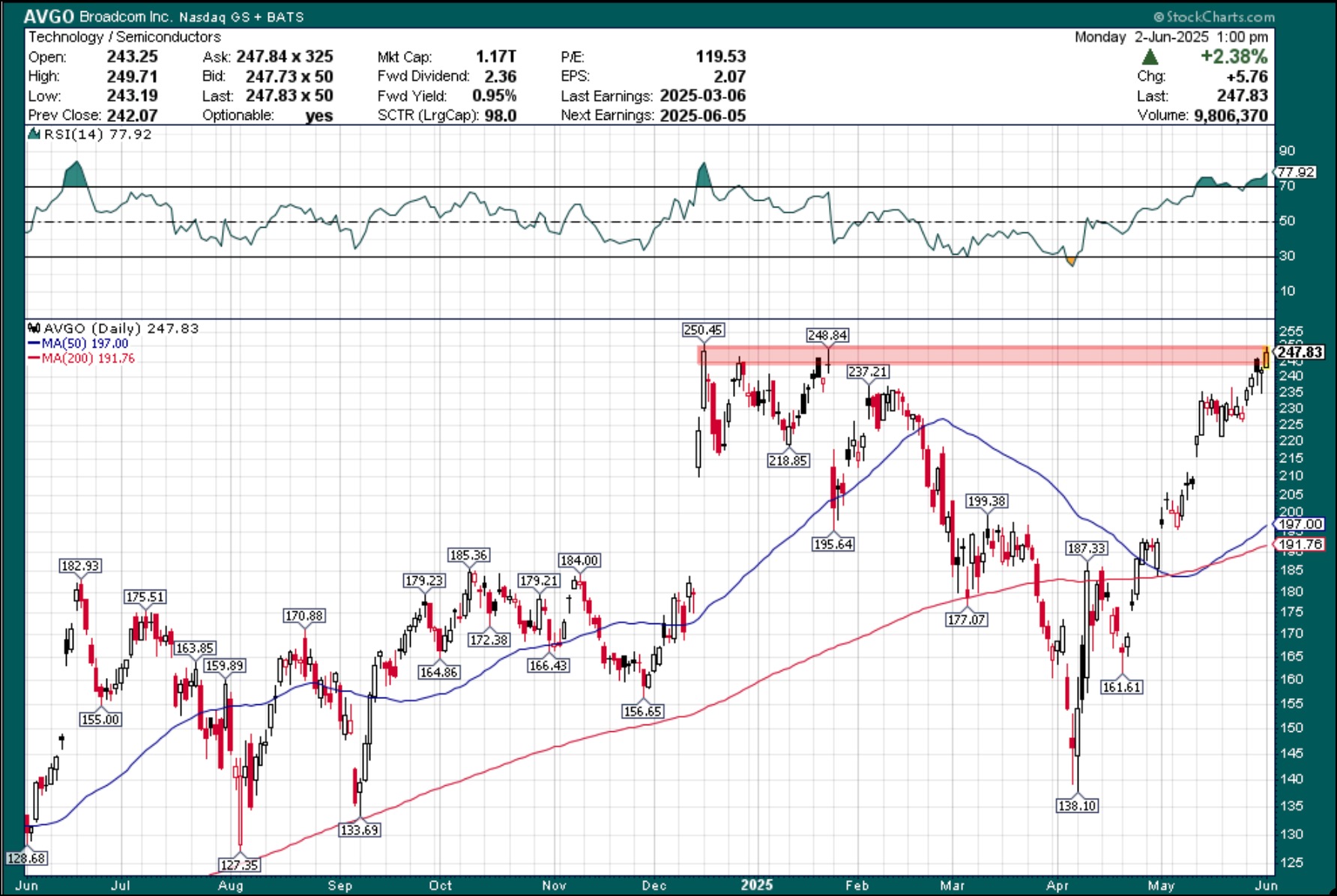Click the blue 197.00 tag on right axis
Viewport: 1337px width, 896px height.
tap(1300, 524)
